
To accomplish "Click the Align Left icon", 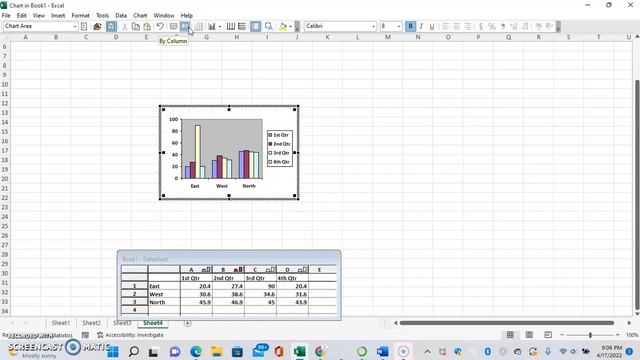I will tap(445, 26).
